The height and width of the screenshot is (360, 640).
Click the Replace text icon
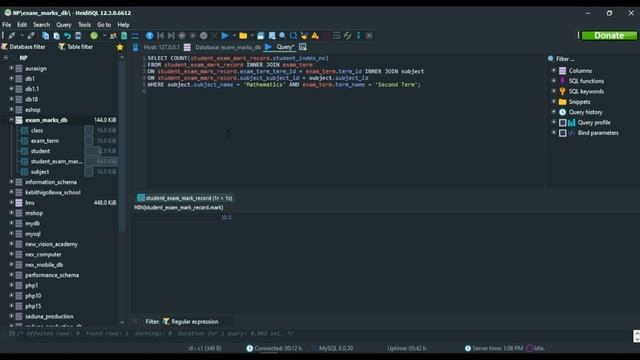coord(293,36)
